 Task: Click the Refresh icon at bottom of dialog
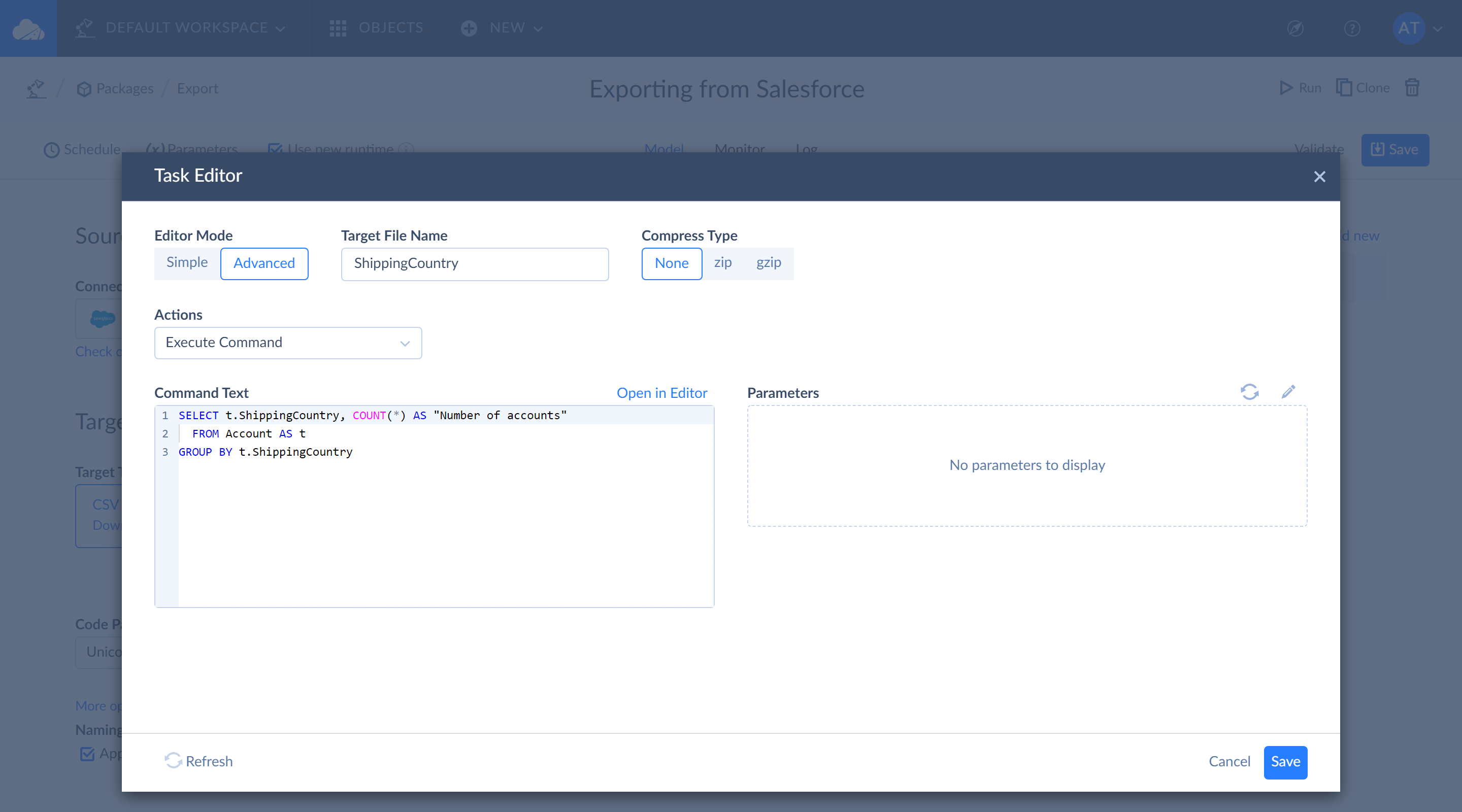pyautogui.click(x=173, y=761)
